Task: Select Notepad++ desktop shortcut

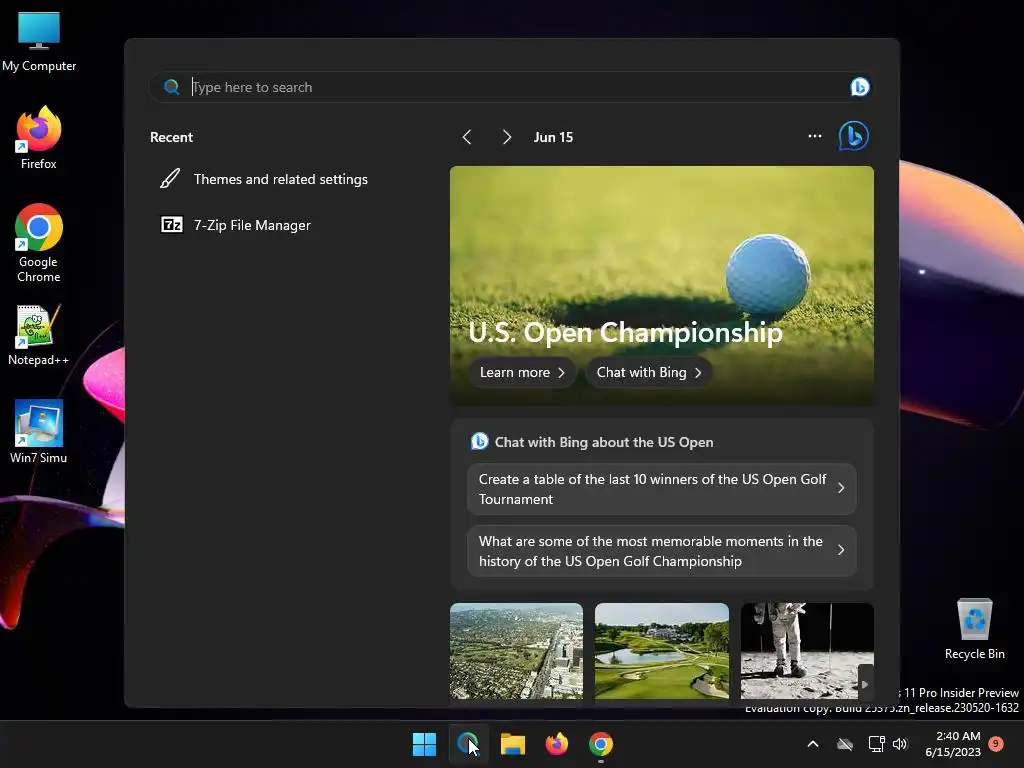Action: click(39, 335)
